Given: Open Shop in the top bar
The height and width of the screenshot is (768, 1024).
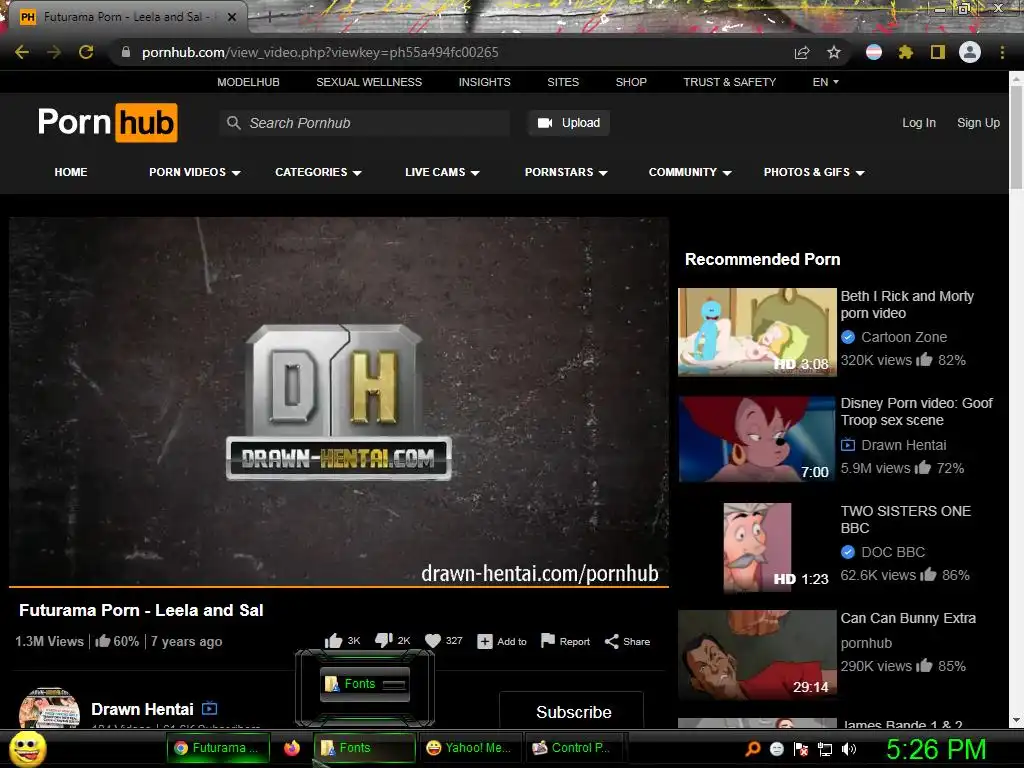Looking at the screenshot, I should pos(631,82).
